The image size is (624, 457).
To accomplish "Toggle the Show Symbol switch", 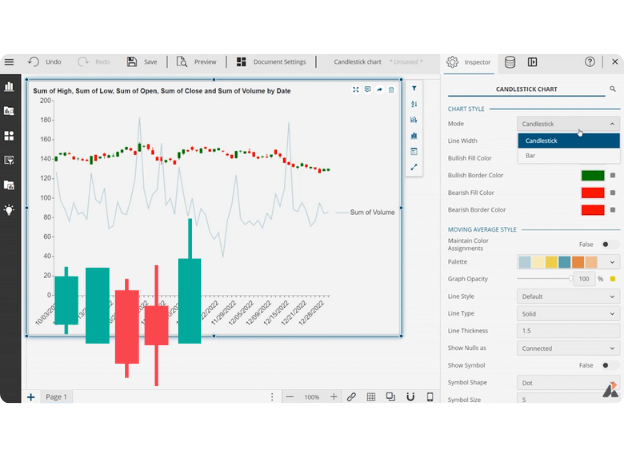I will point(608,365).
